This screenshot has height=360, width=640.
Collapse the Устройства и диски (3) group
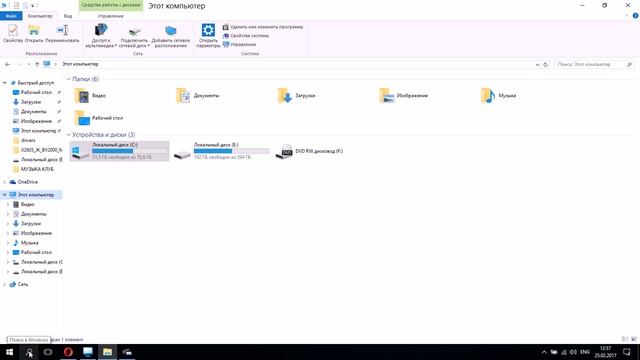(69, 135)
